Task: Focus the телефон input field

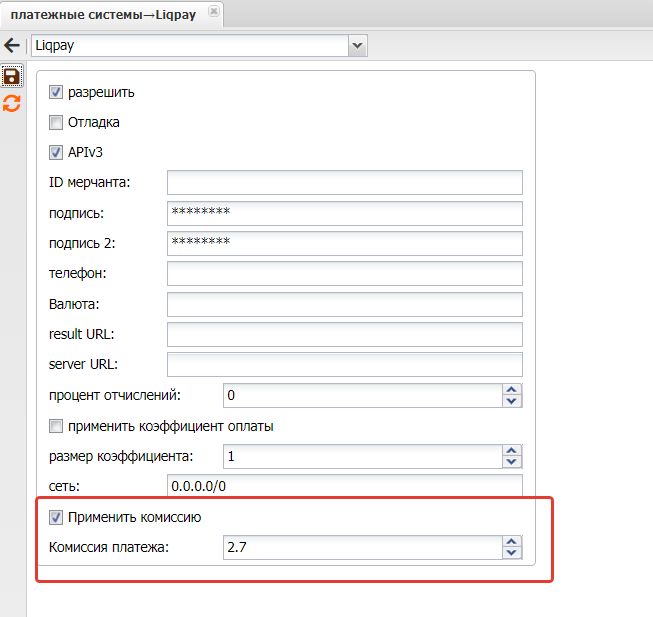Action: coord(344,273)
